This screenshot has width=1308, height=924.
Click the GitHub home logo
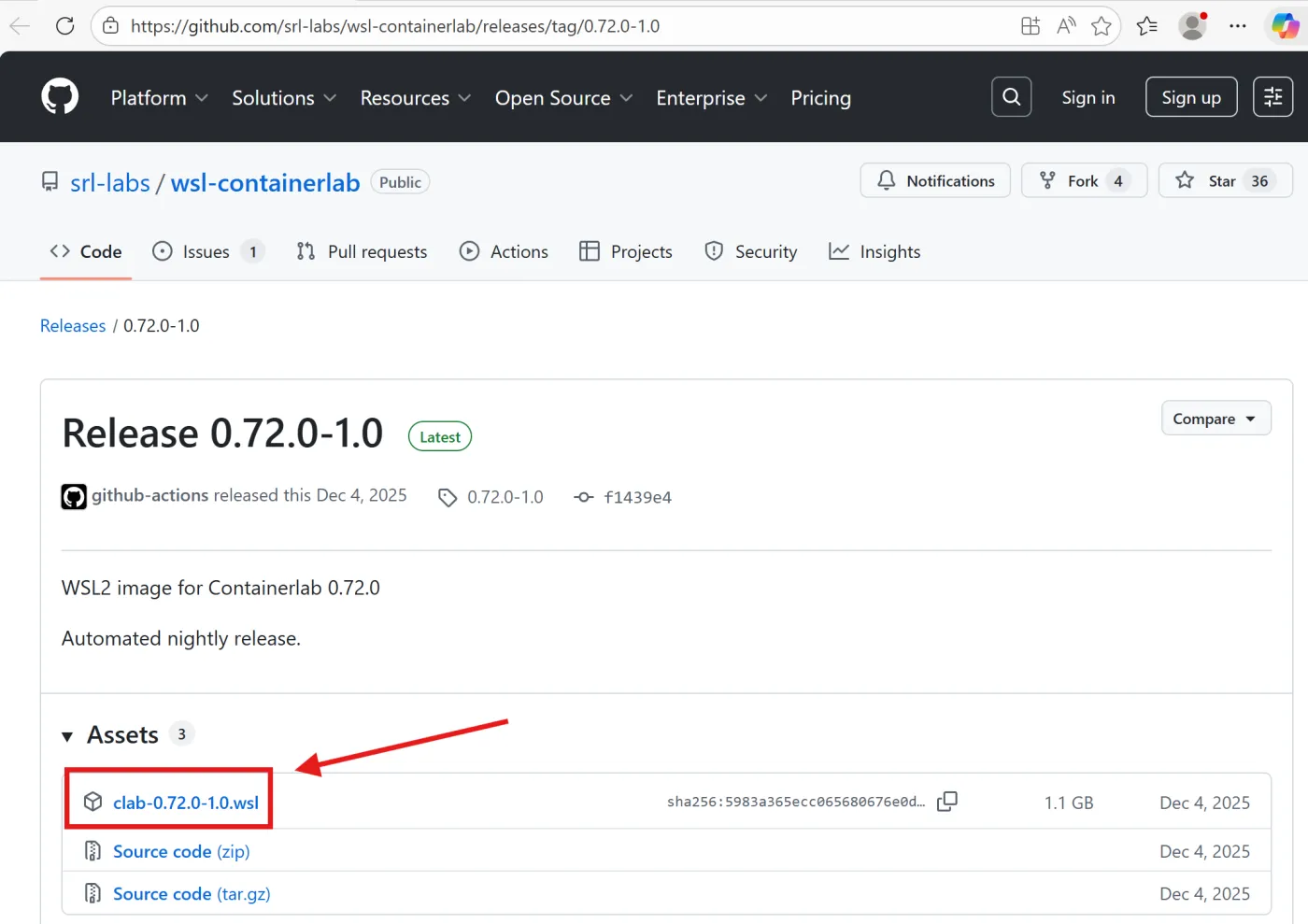tap(59, 96)
